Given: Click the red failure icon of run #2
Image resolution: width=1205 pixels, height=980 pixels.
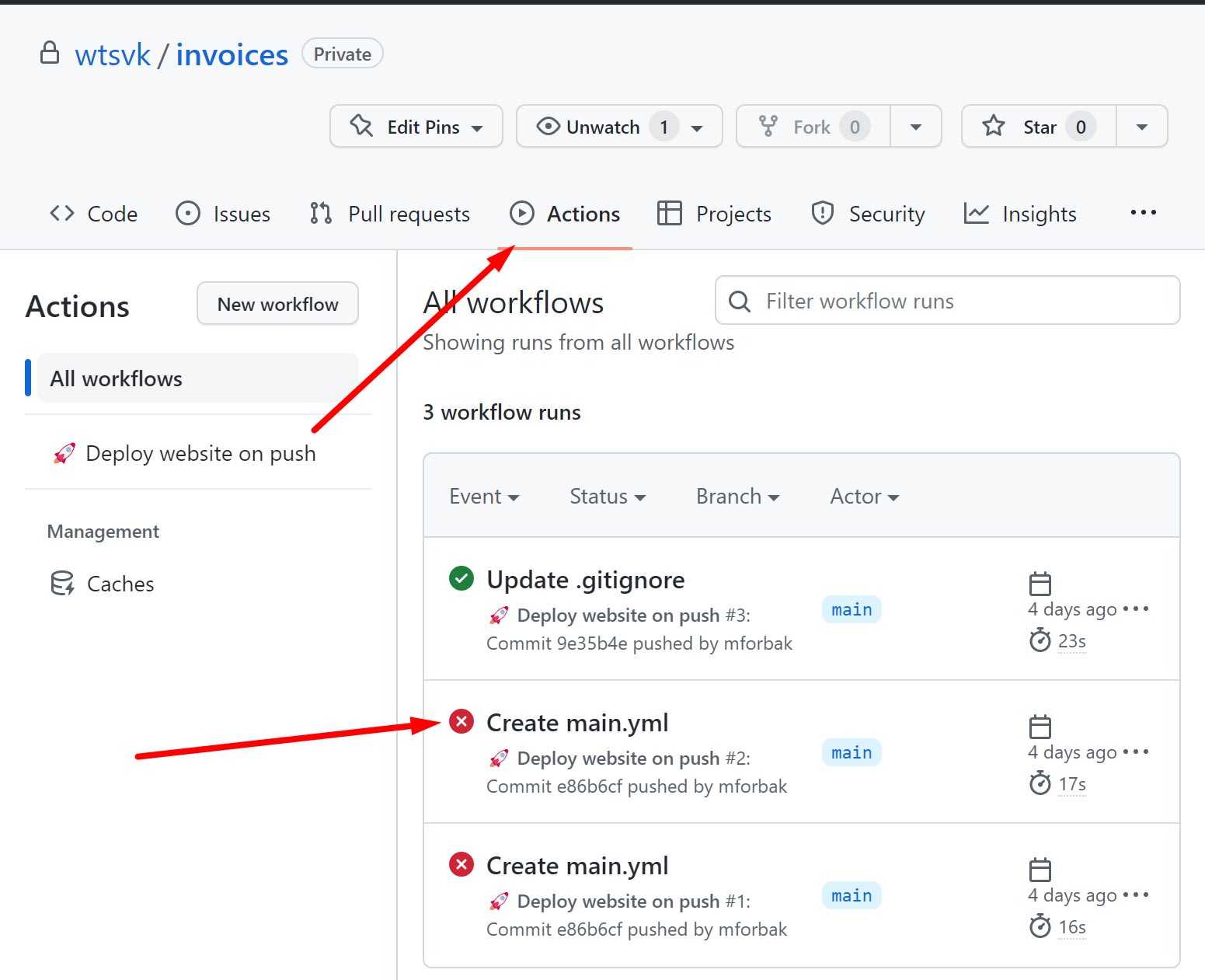Looking at the screenshot, I should (x=461, y=721).
